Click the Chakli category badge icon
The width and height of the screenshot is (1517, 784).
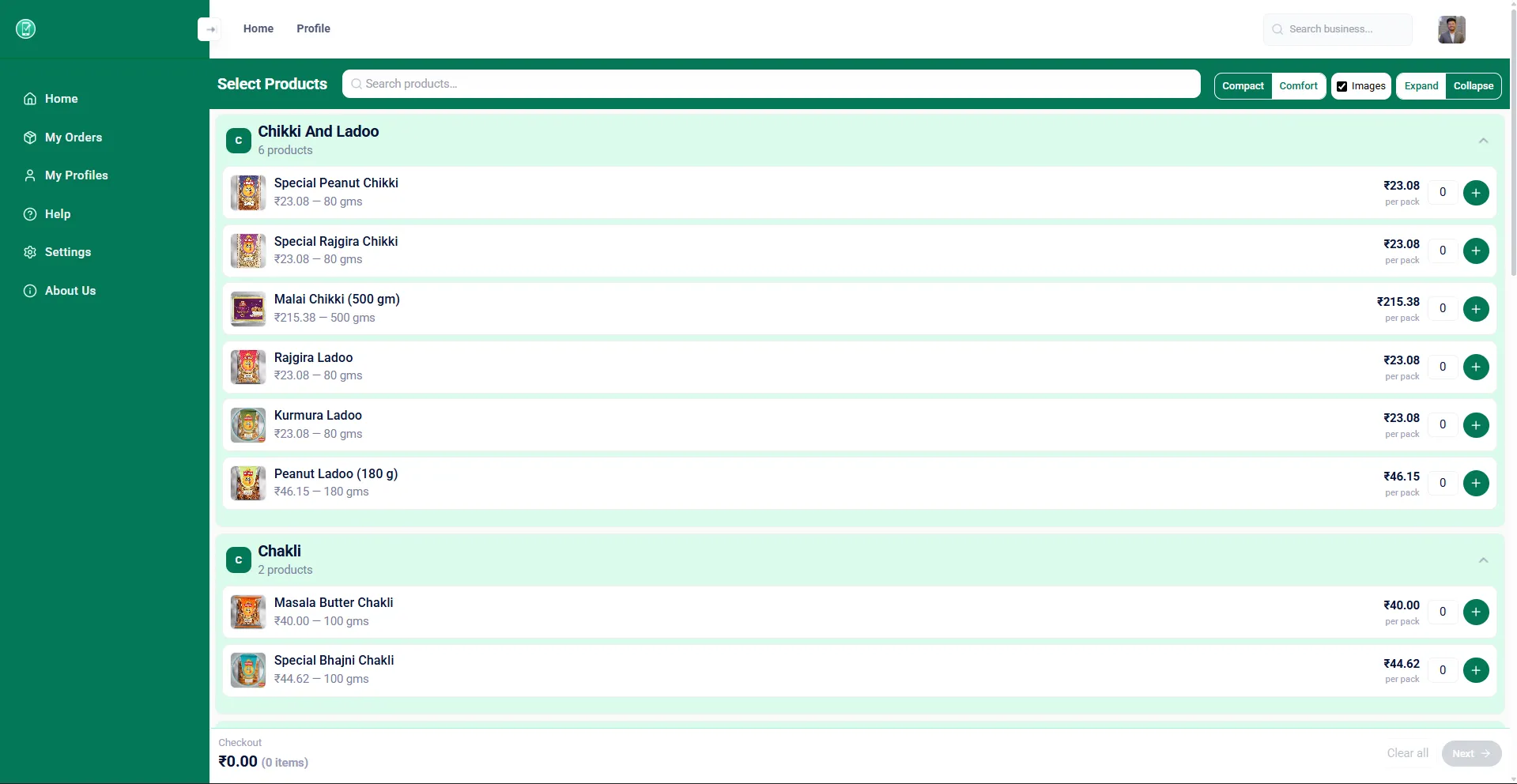(239, 560)
